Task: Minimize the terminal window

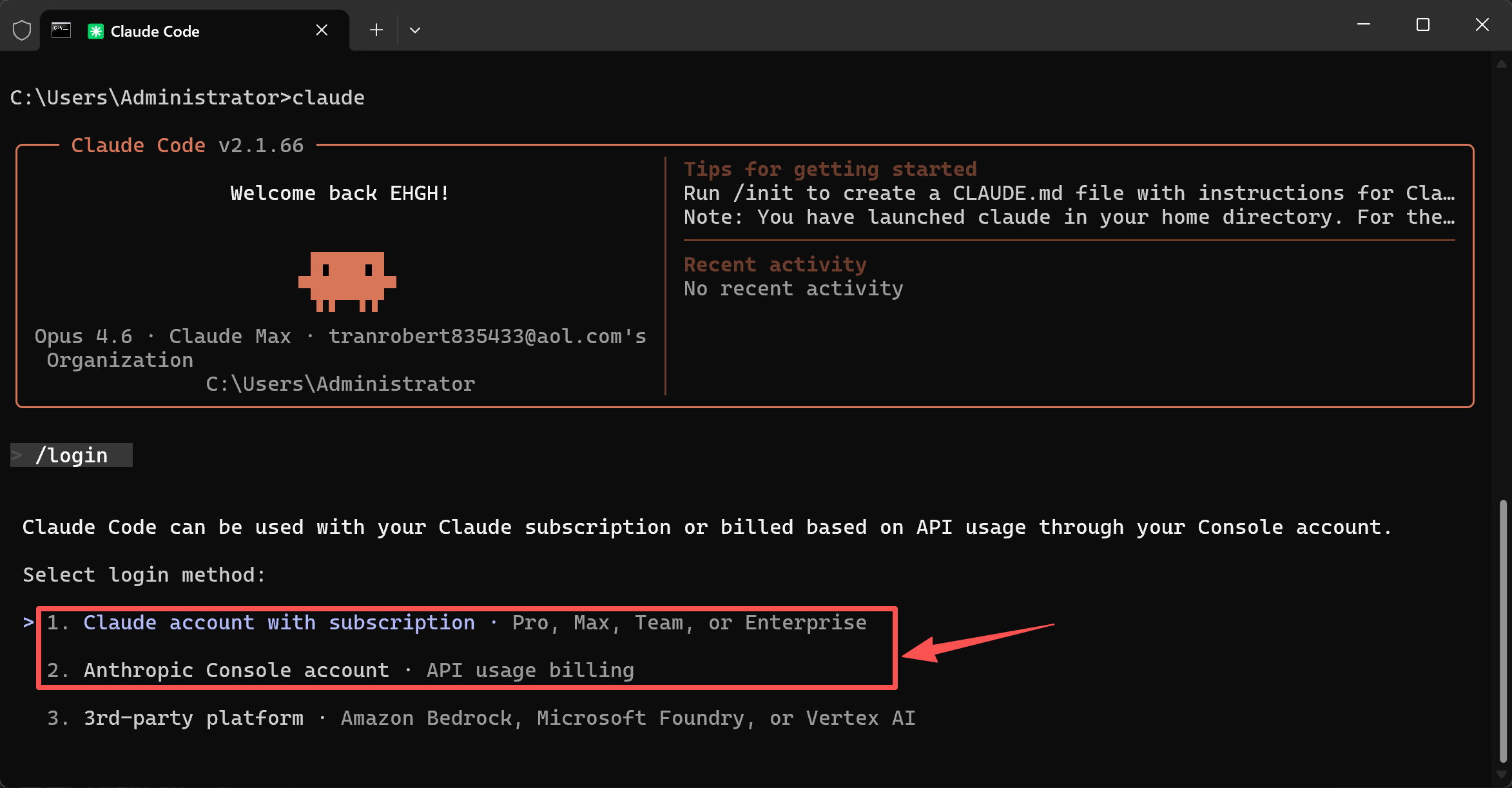Action: tap(1364, 25)
